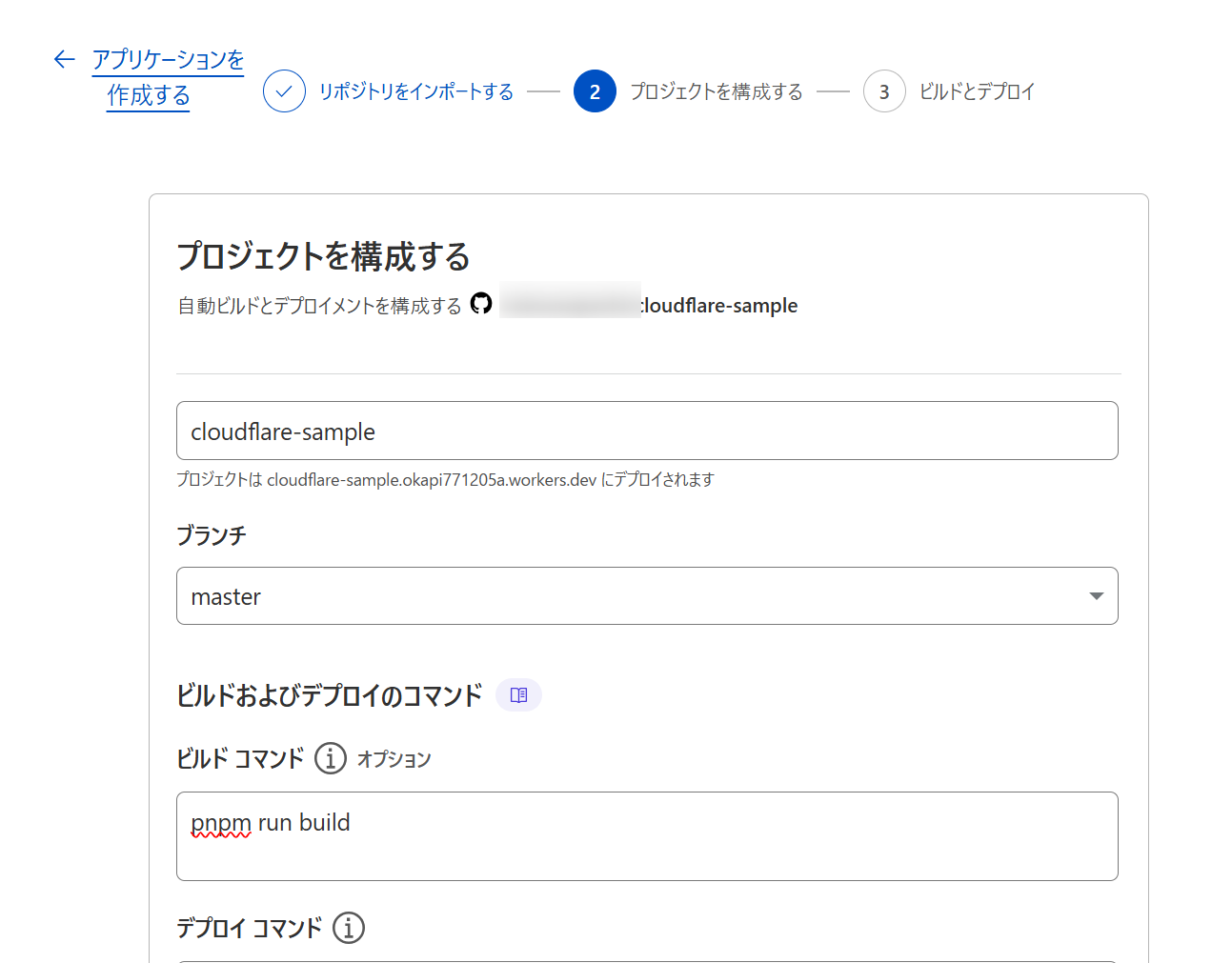
Task: Click the back arrow icon
Action: click(x=64, y=59)
